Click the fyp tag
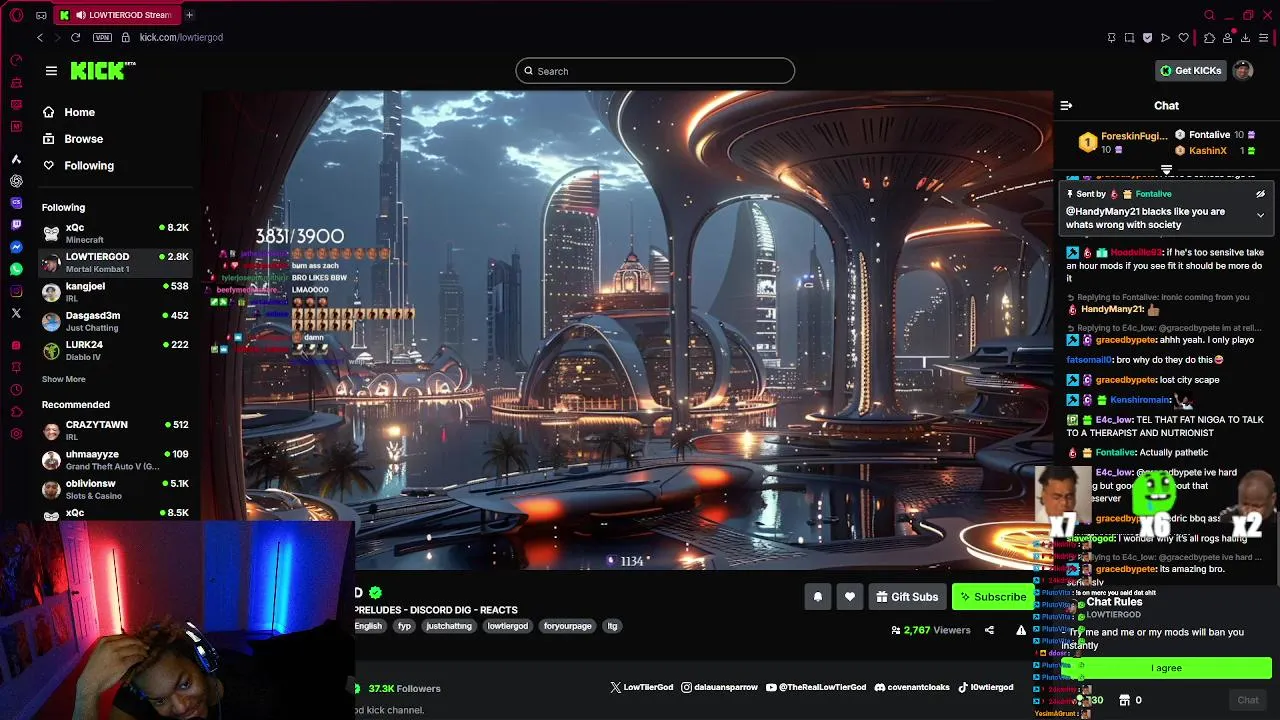The image size is (1280, 720). coord(404,626)
